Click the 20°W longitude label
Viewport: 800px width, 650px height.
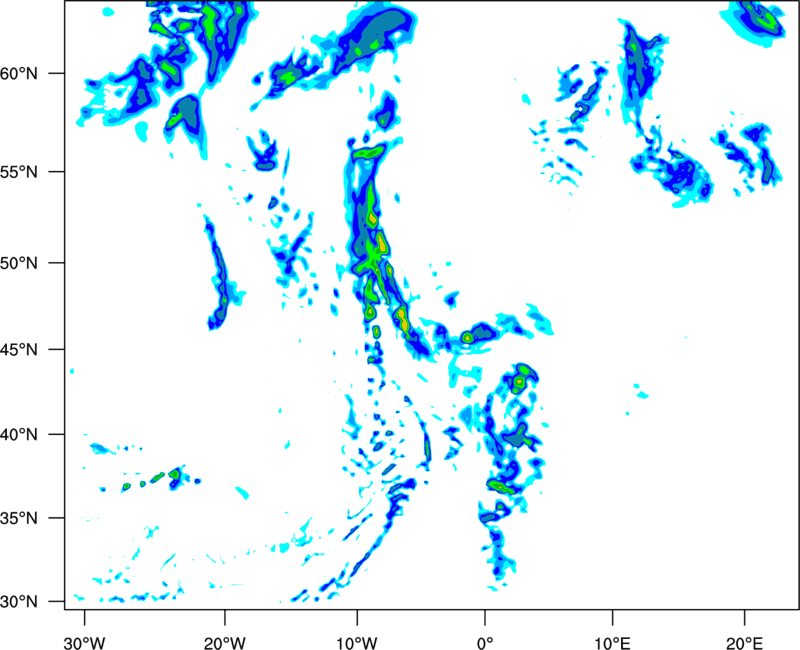coord(225,643)
